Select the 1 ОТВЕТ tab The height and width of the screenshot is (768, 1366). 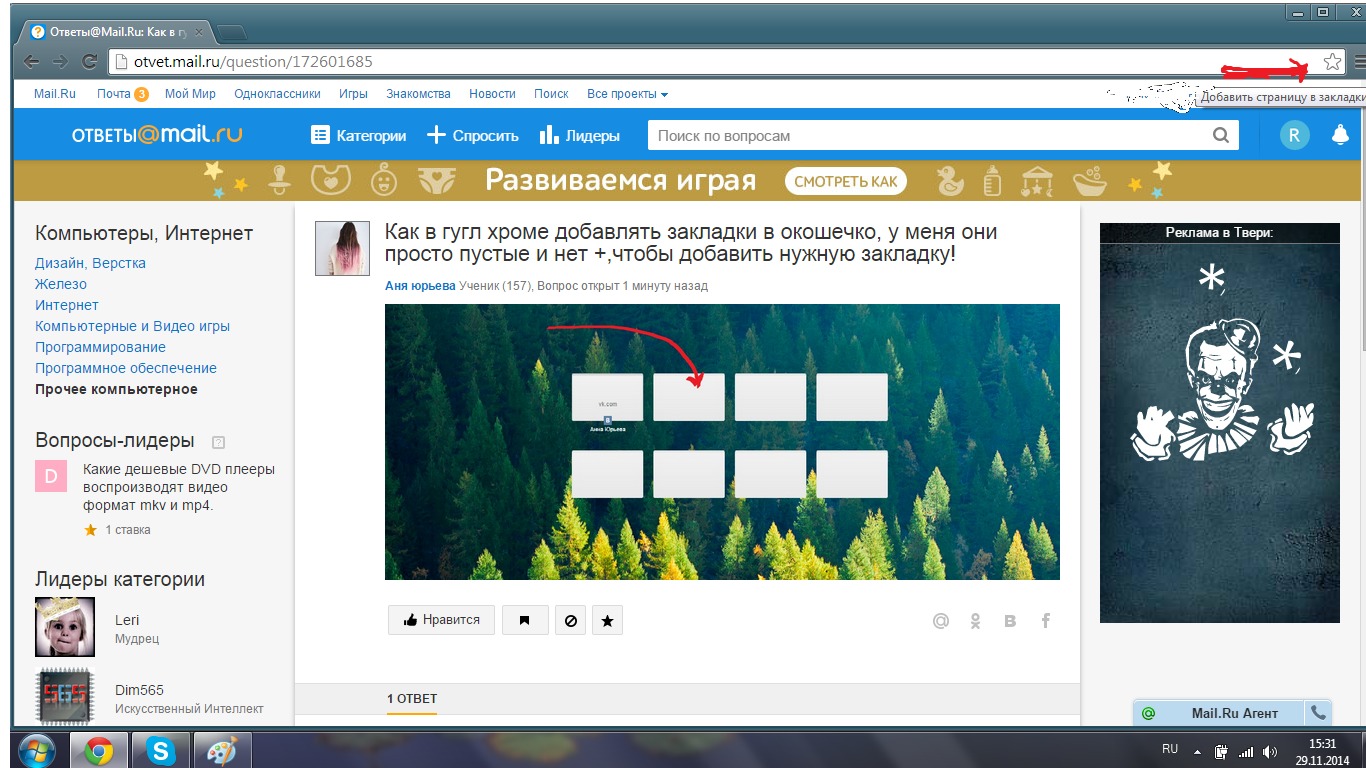(x=412, y=699)
